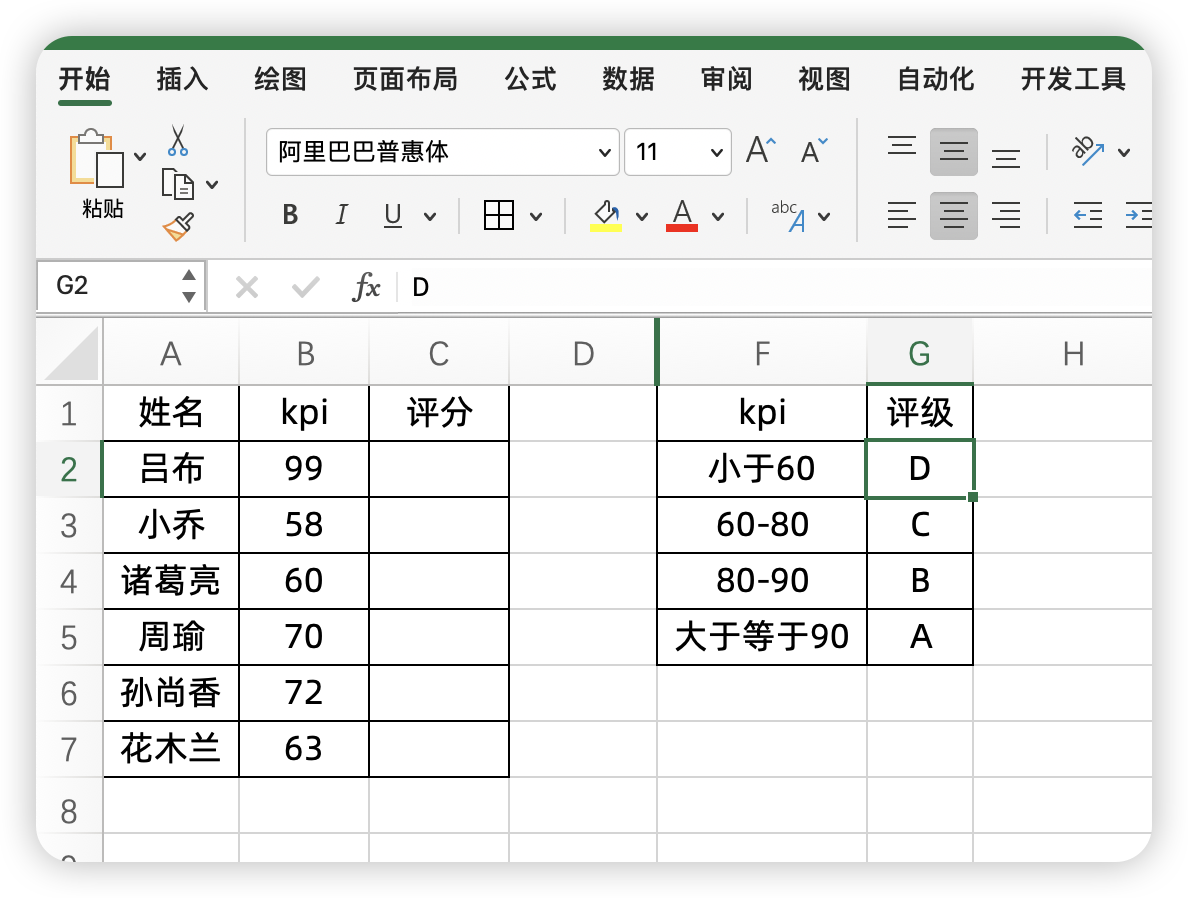Decrease indent icon
The width and height of the screenshot is (1188, 898).
tap(1088, 216)
